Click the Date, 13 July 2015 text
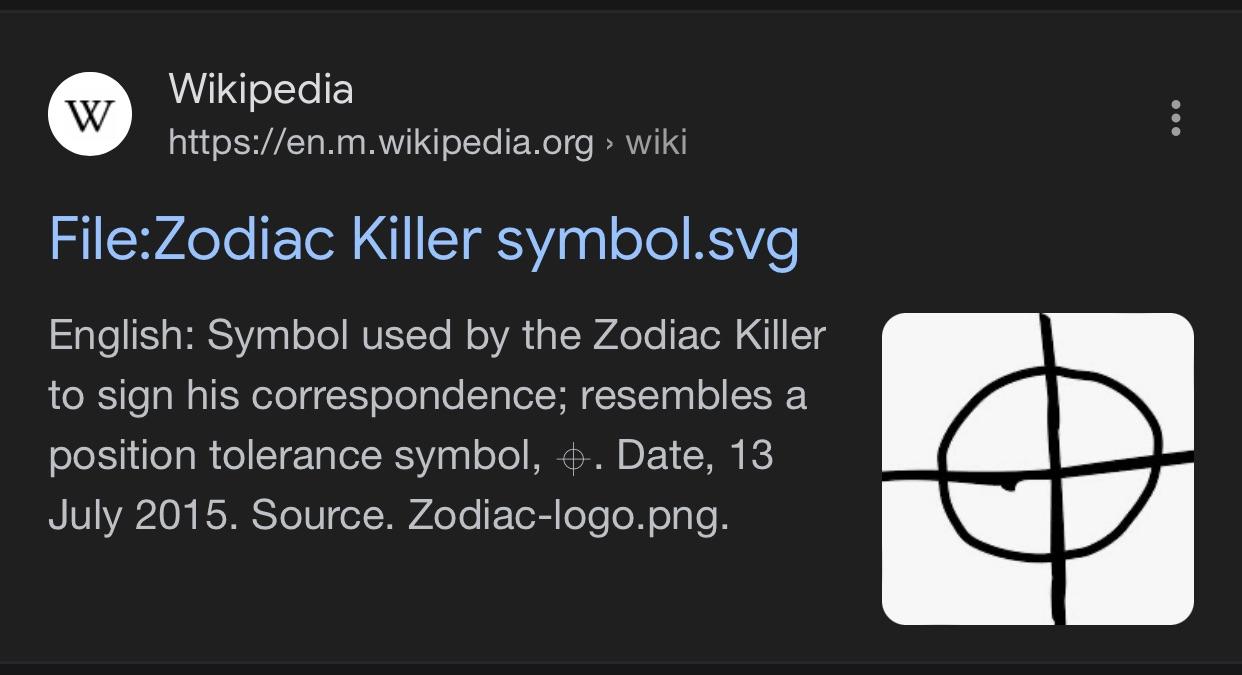 pos(411,485)
